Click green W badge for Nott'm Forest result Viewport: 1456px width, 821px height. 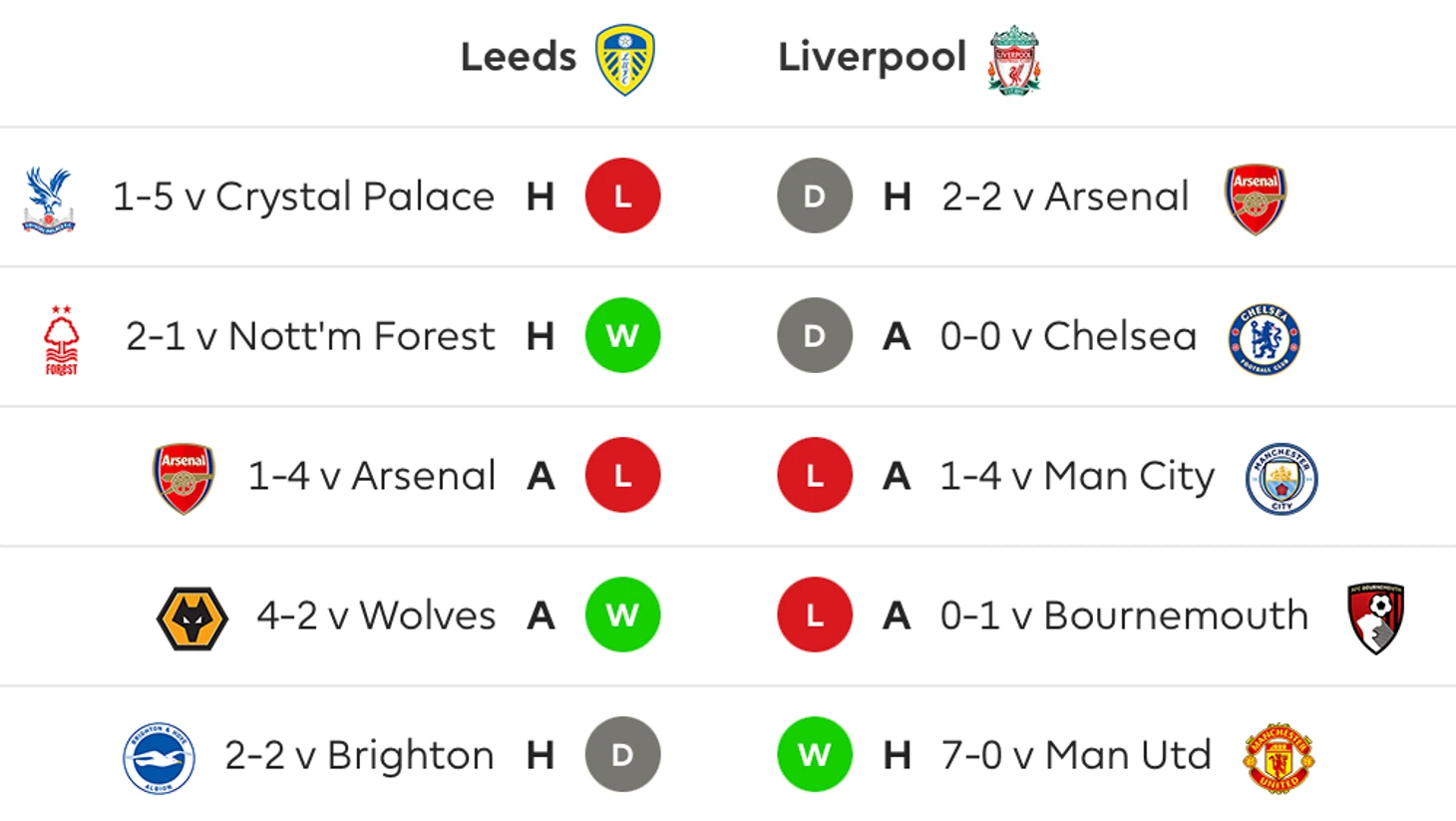click(622, 335)
